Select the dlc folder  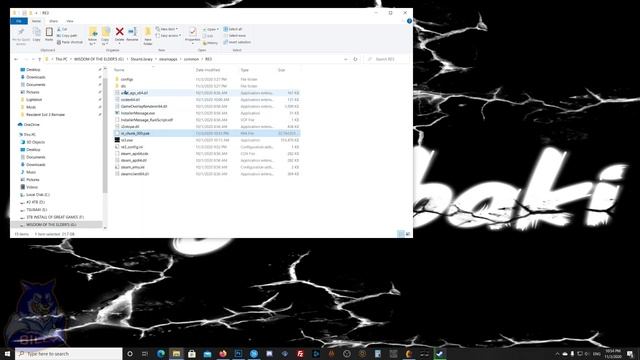click(x=123, y=86)
